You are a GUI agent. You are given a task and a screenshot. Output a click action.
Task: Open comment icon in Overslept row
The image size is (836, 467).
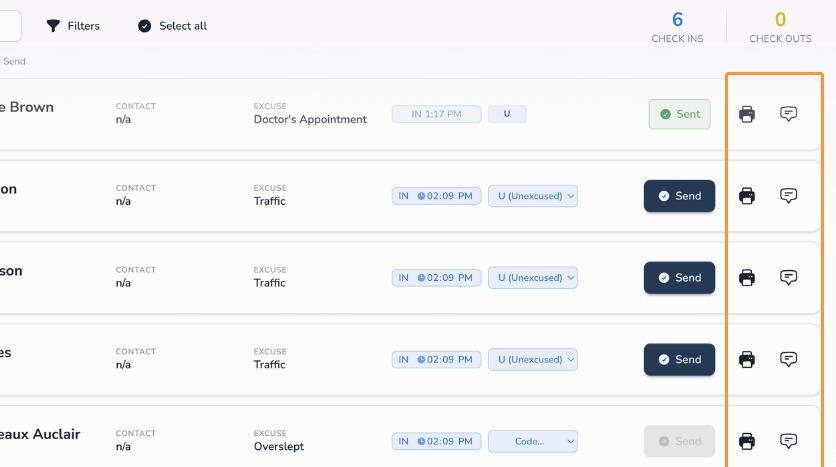(x=788, y=441)
